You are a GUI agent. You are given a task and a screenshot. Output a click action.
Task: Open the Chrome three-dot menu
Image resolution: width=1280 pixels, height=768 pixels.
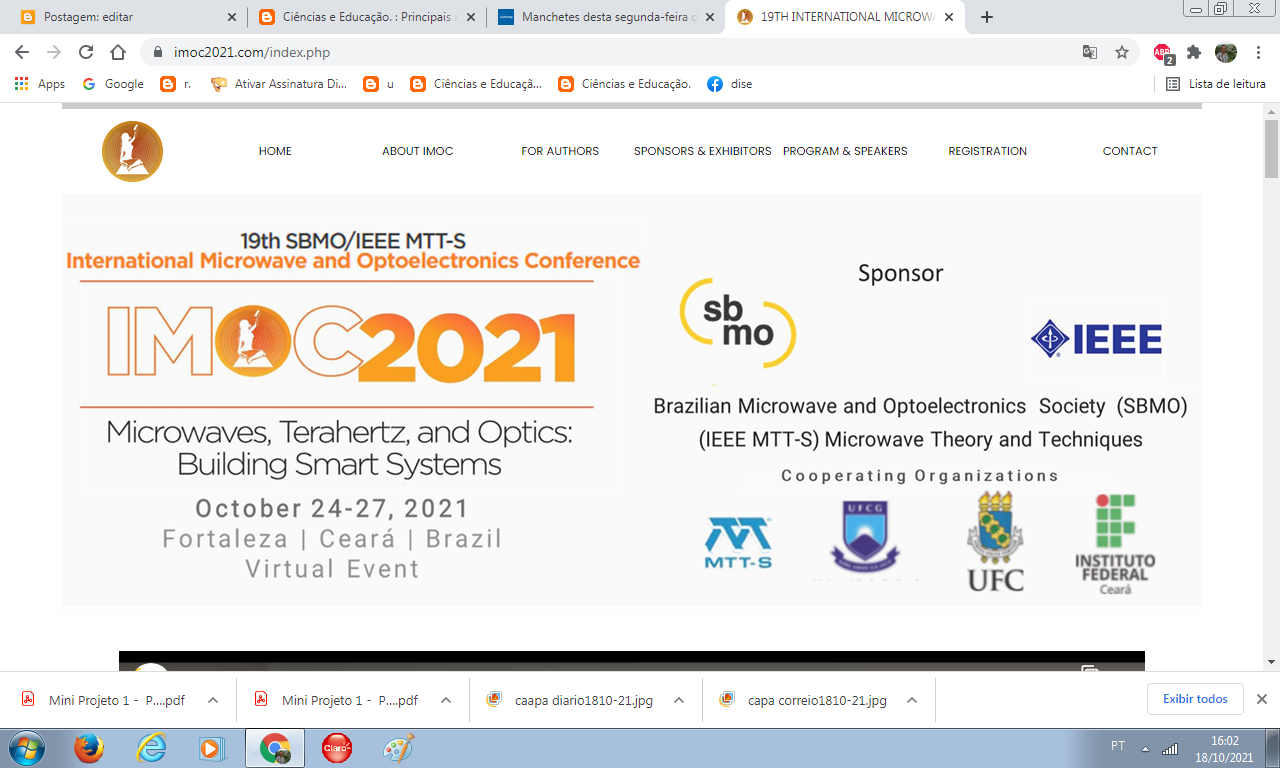pyautogui.click(x=1258, y=52)
